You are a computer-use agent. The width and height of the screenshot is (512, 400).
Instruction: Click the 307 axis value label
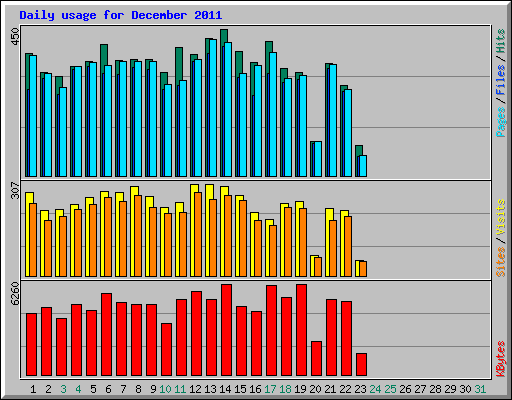coord(15,190)
